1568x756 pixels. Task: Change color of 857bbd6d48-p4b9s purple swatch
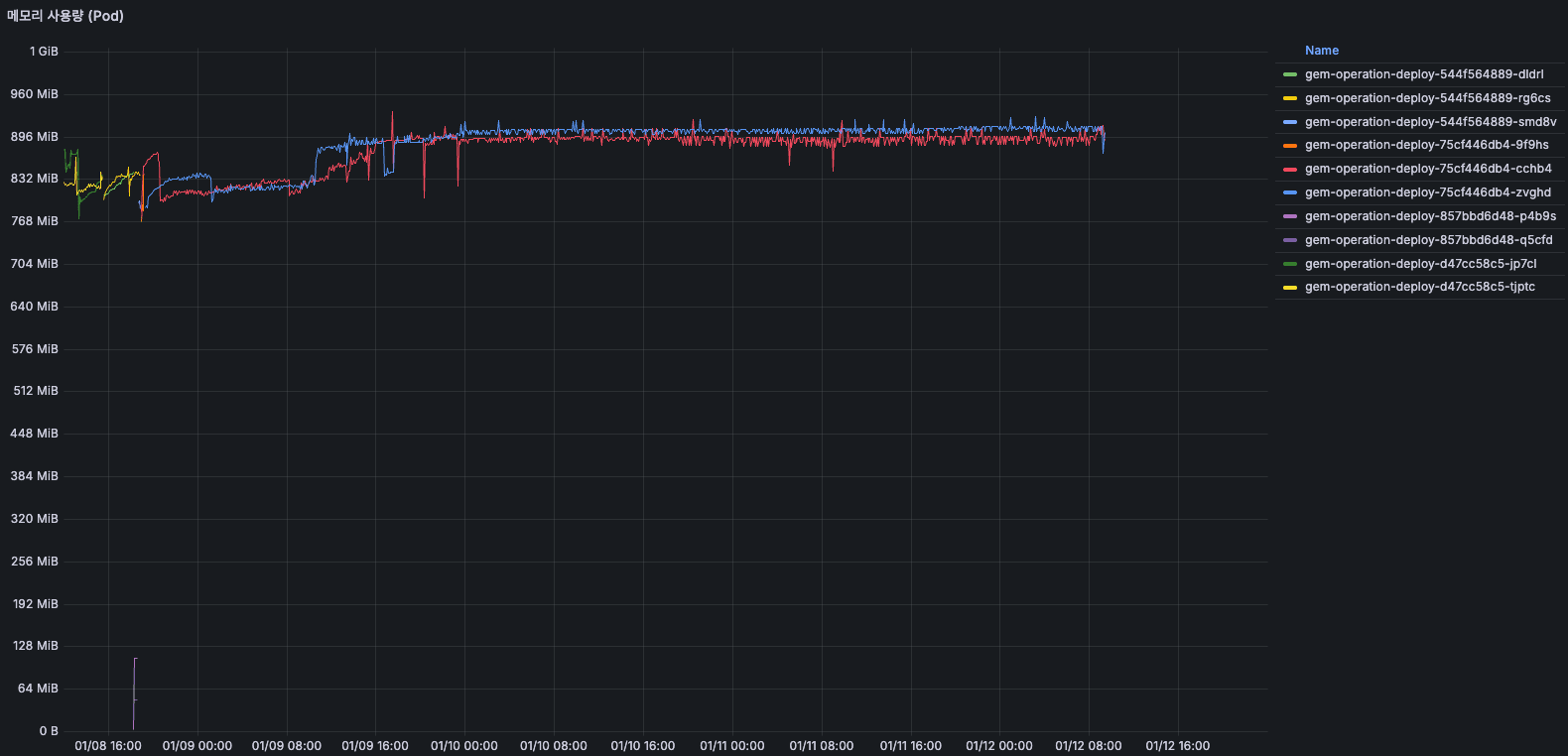[x=1289, y=216]
